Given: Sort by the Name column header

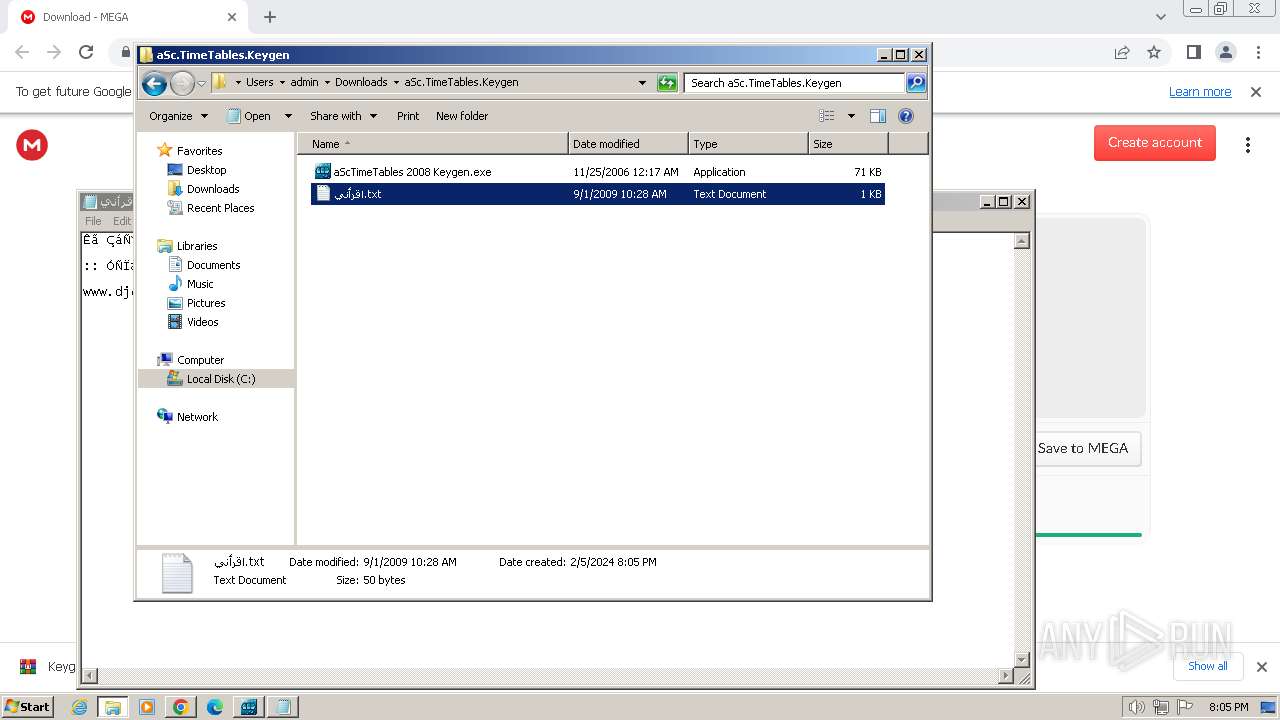Looking at the screenshot, I should coord(432,144).
